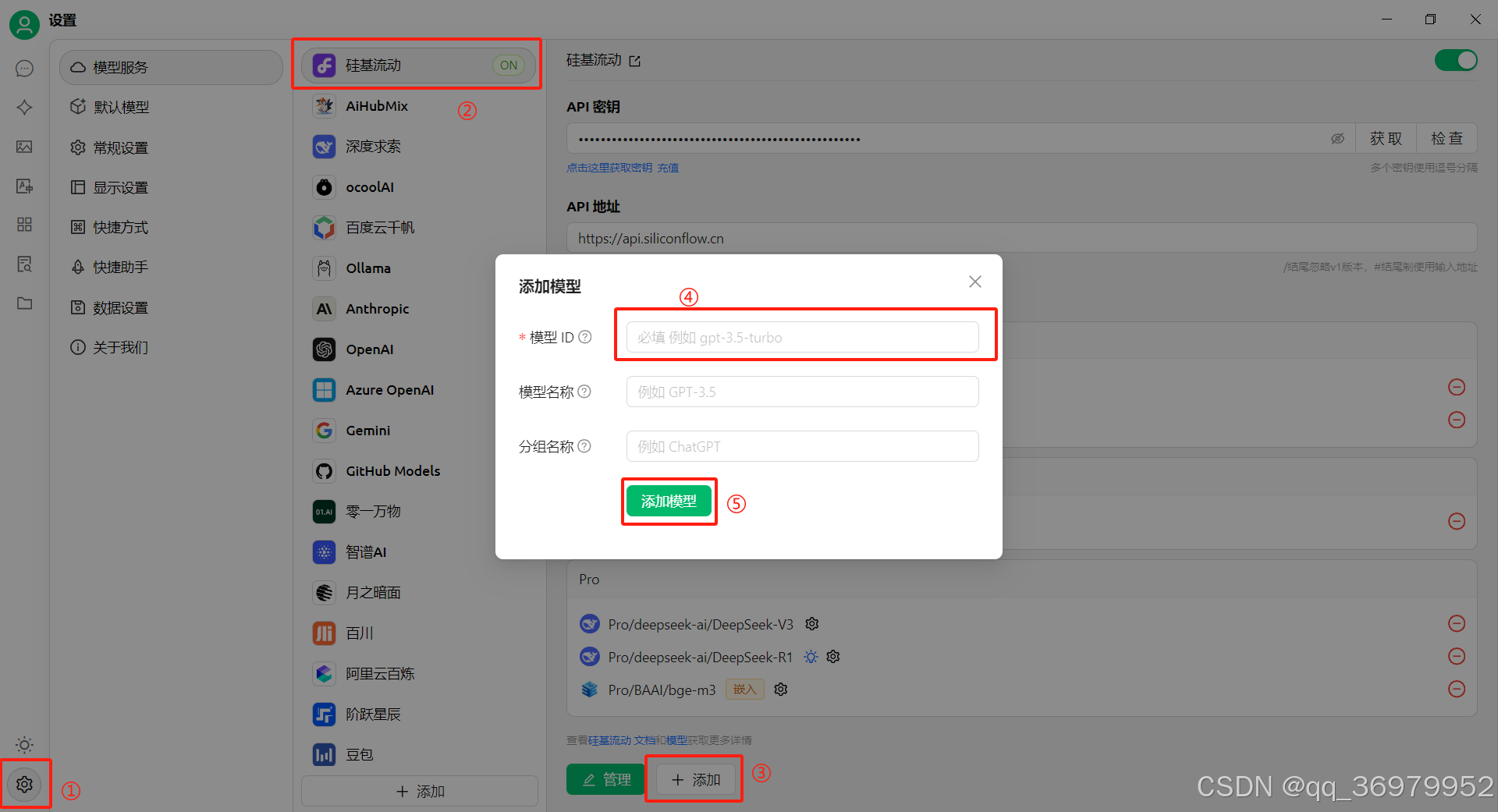
Task: Open the chat assistant sidebar icon
Action: [24, 68]
